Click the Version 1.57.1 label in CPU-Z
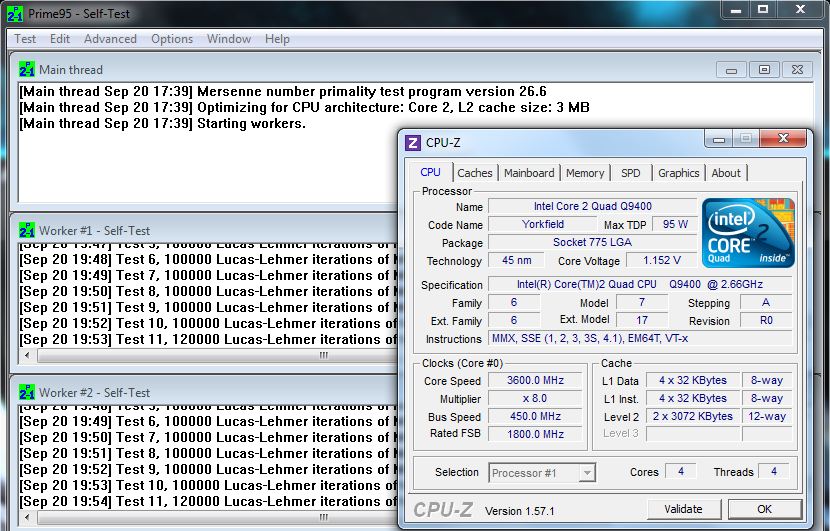This screenshot has width=830, height=531. click(x=519, y=511)
